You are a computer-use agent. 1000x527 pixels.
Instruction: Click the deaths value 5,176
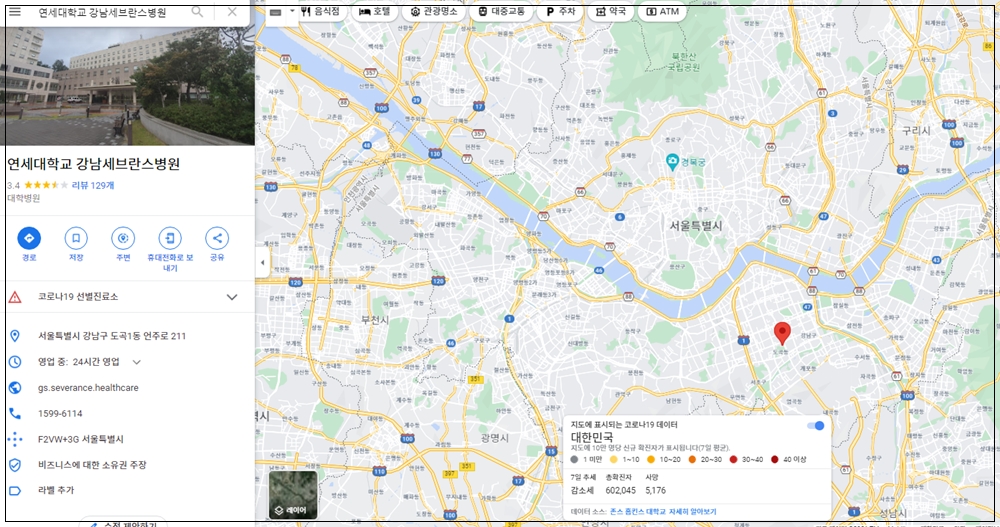(656, 491)
